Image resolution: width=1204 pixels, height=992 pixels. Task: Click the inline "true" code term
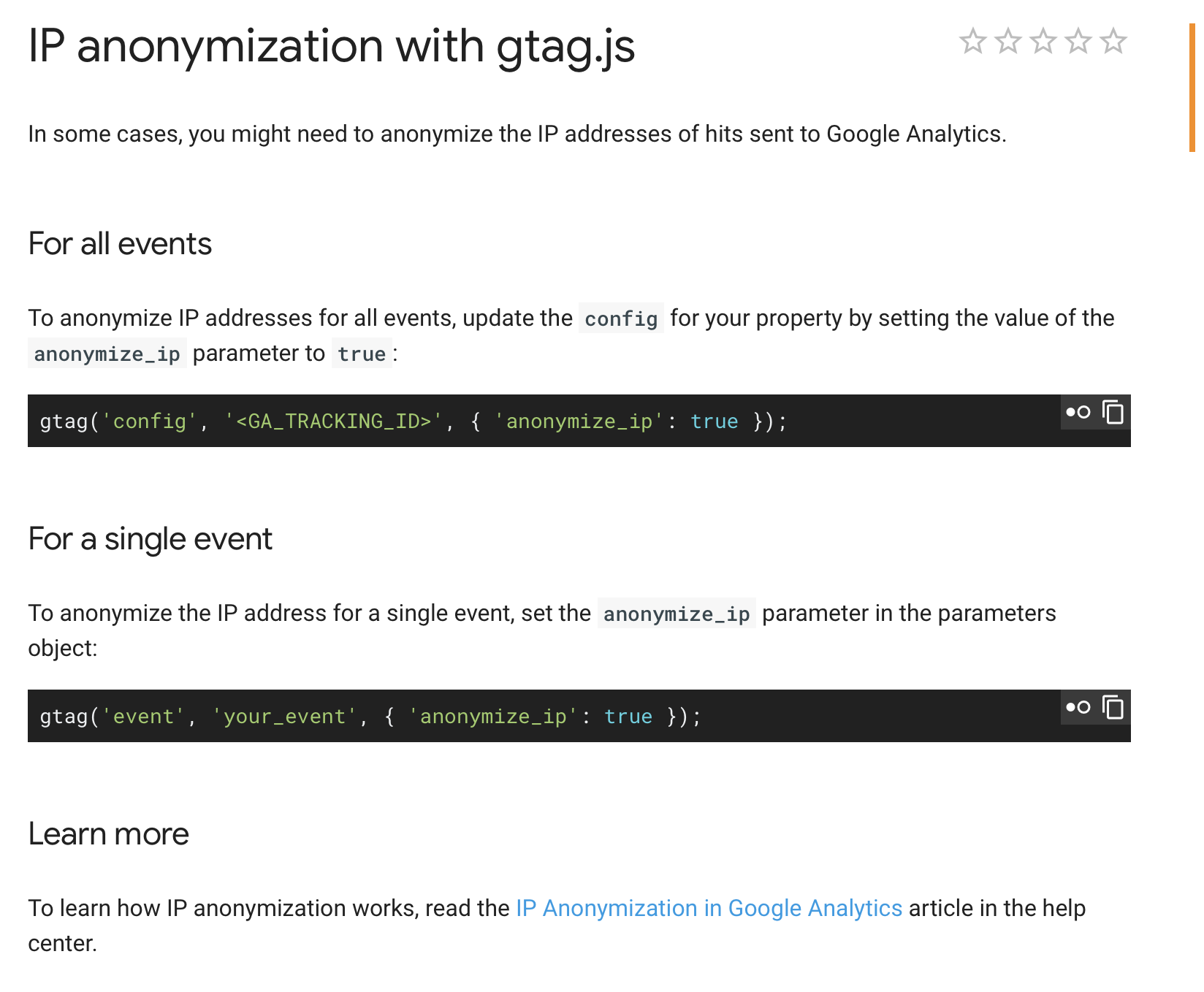(362, 354)
